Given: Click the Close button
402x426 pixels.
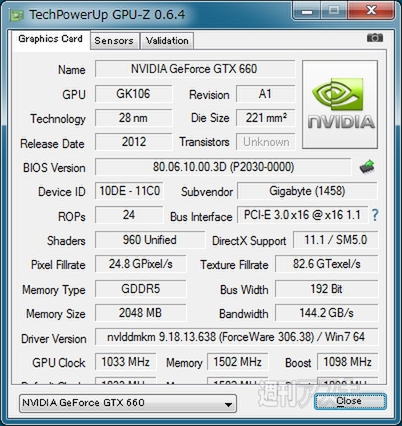Looking at the screenshot, I should coord(350,401).
